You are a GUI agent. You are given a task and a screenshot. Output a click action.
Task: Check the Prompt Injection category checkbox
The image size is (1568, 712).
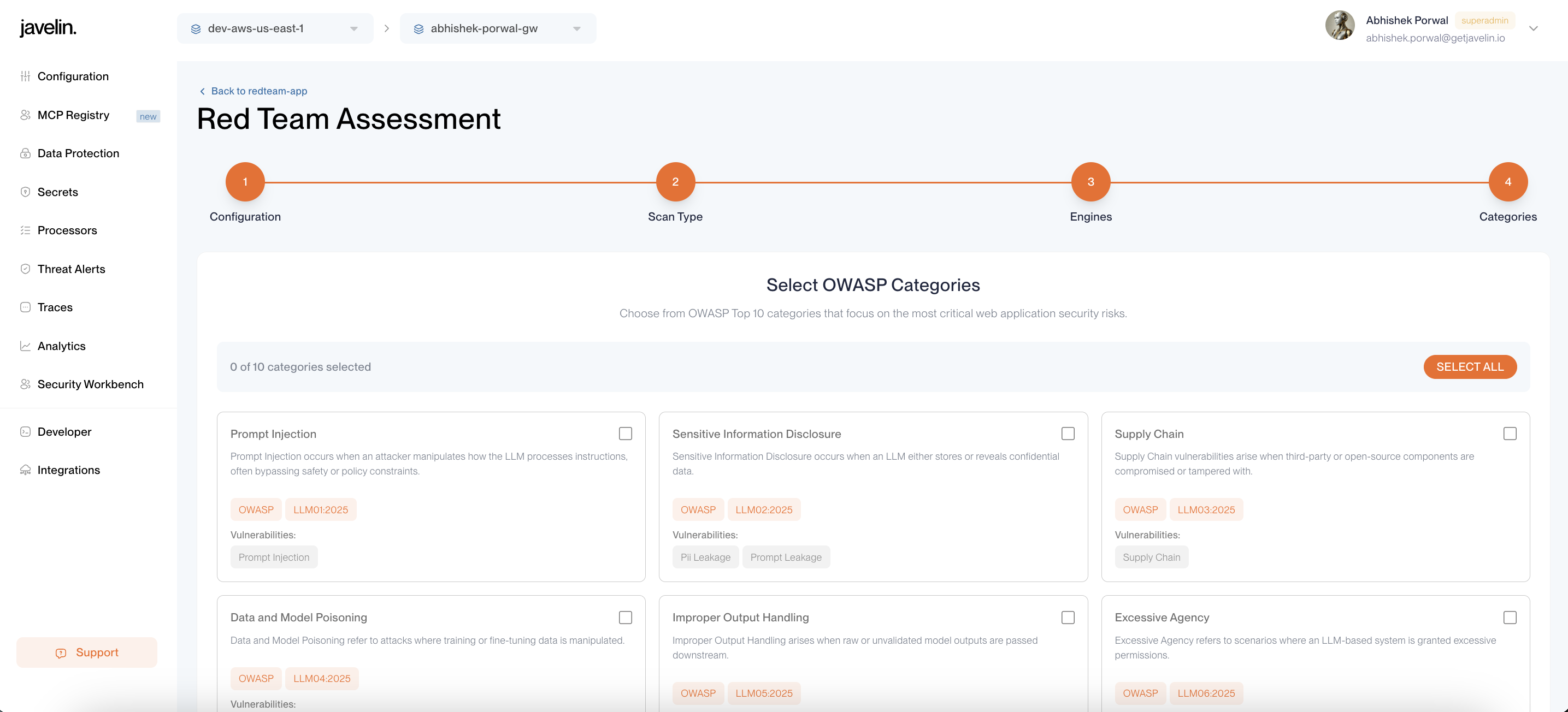click(x=625, y=434)
